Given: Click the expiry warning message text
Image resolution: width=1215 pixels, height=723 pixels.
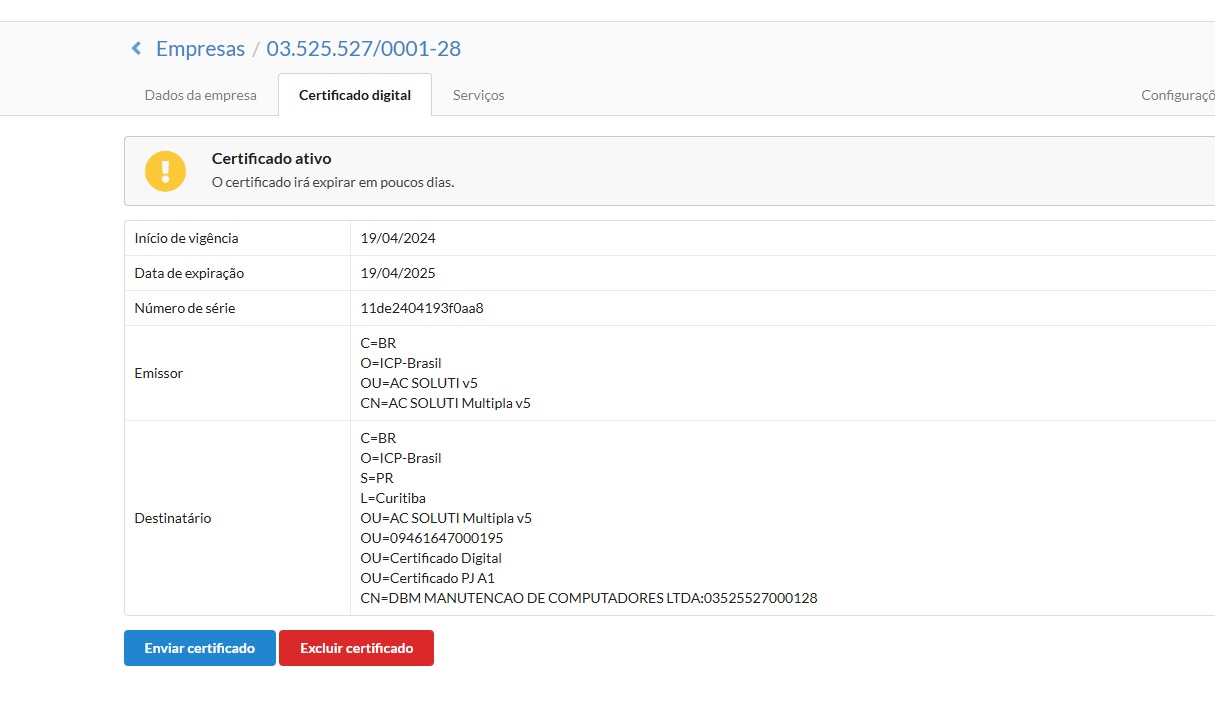Looking at the screenshot, I should click(x=333, y=183).
